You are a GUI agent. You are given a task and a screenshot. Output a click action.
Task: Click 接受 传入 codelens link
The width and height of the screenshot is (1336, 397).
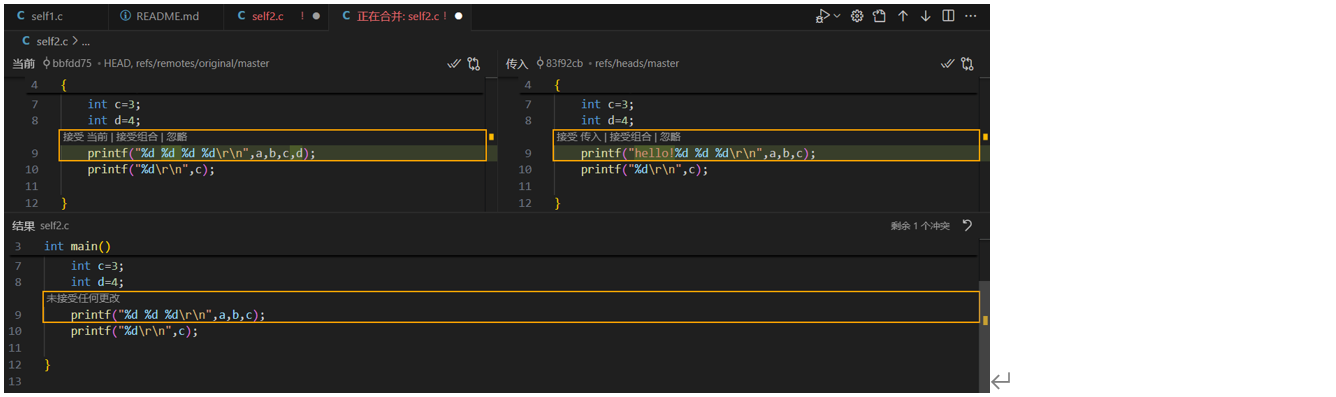[579, 137]
